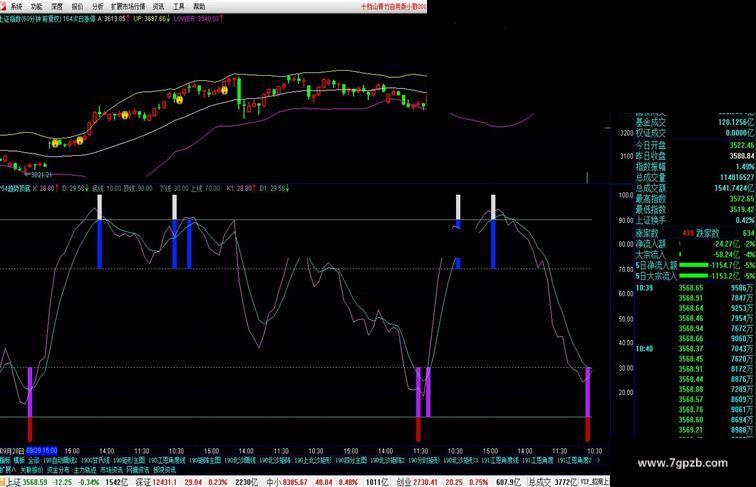Click the 跌家数 634 label

click(725, 233)
